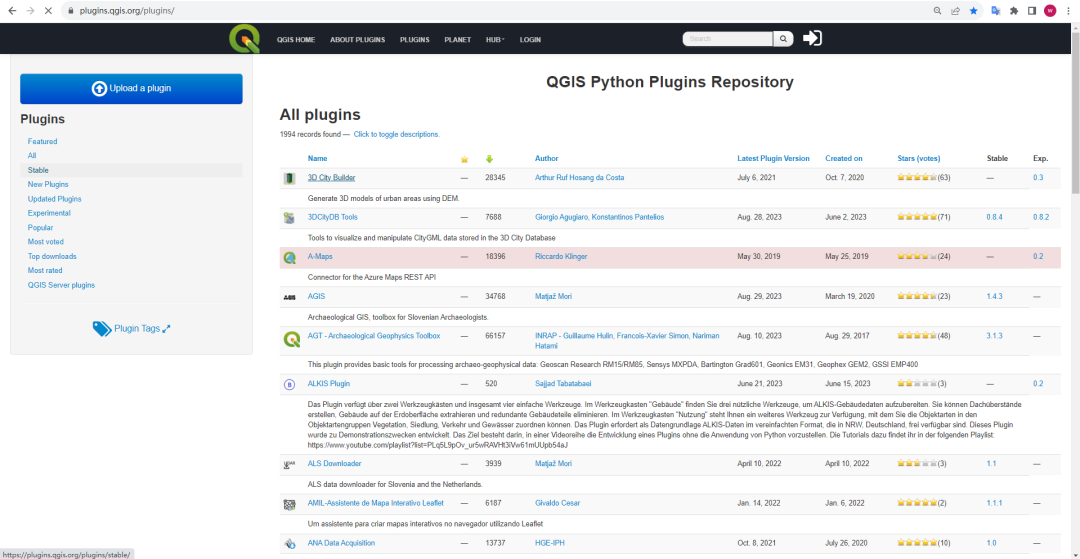Go back using the browser back arrow
Screen dimensions: 1080x559
[x=12, y=11]
